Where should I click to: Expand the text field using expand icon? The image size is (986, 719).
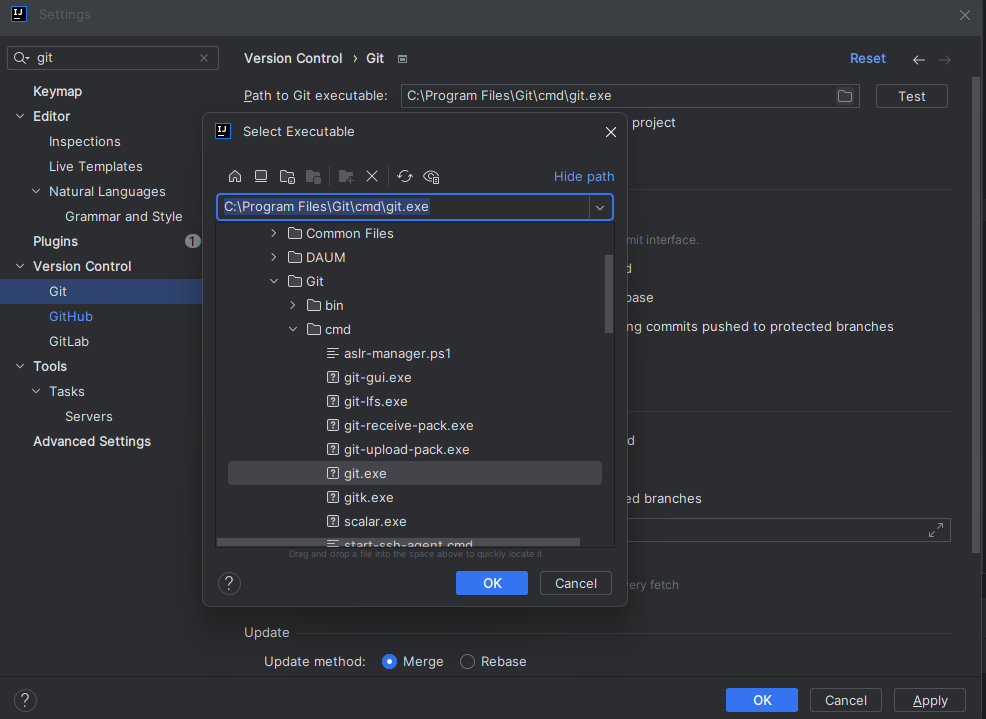pyautogui.click(x=936, y=530)
